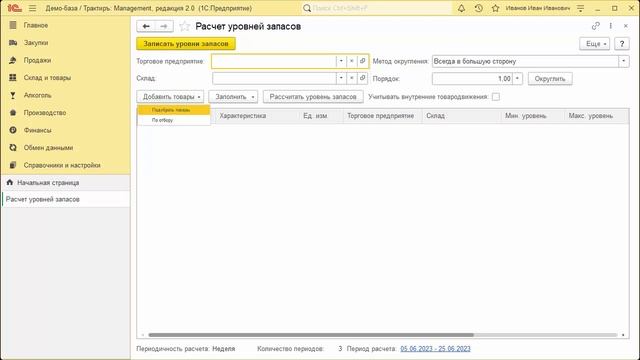Switch to Расчет уровней запасов tab
640x360 pixels.
[65, 199]
